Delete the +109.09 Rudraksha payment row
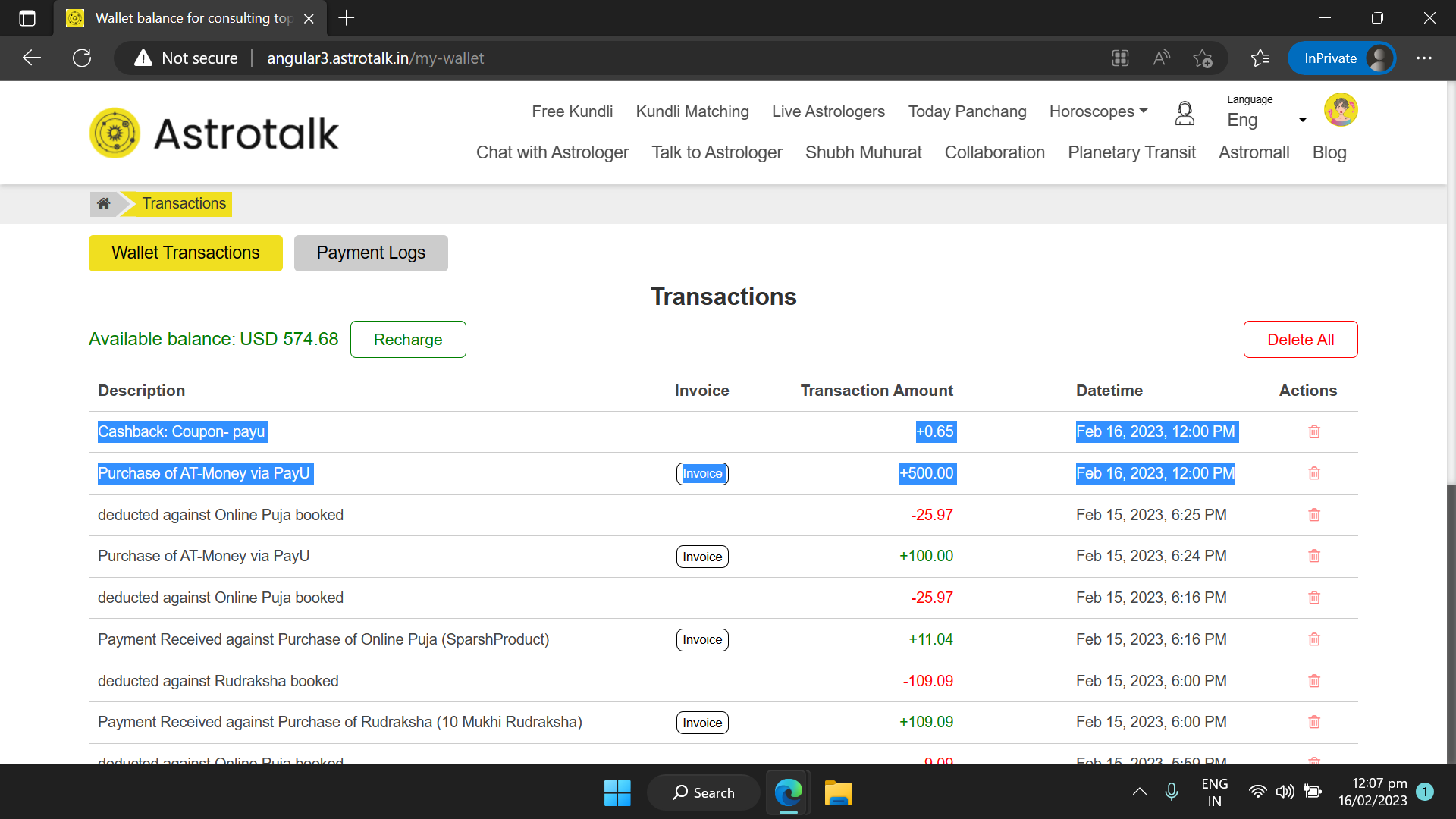 pos(1314,722)
